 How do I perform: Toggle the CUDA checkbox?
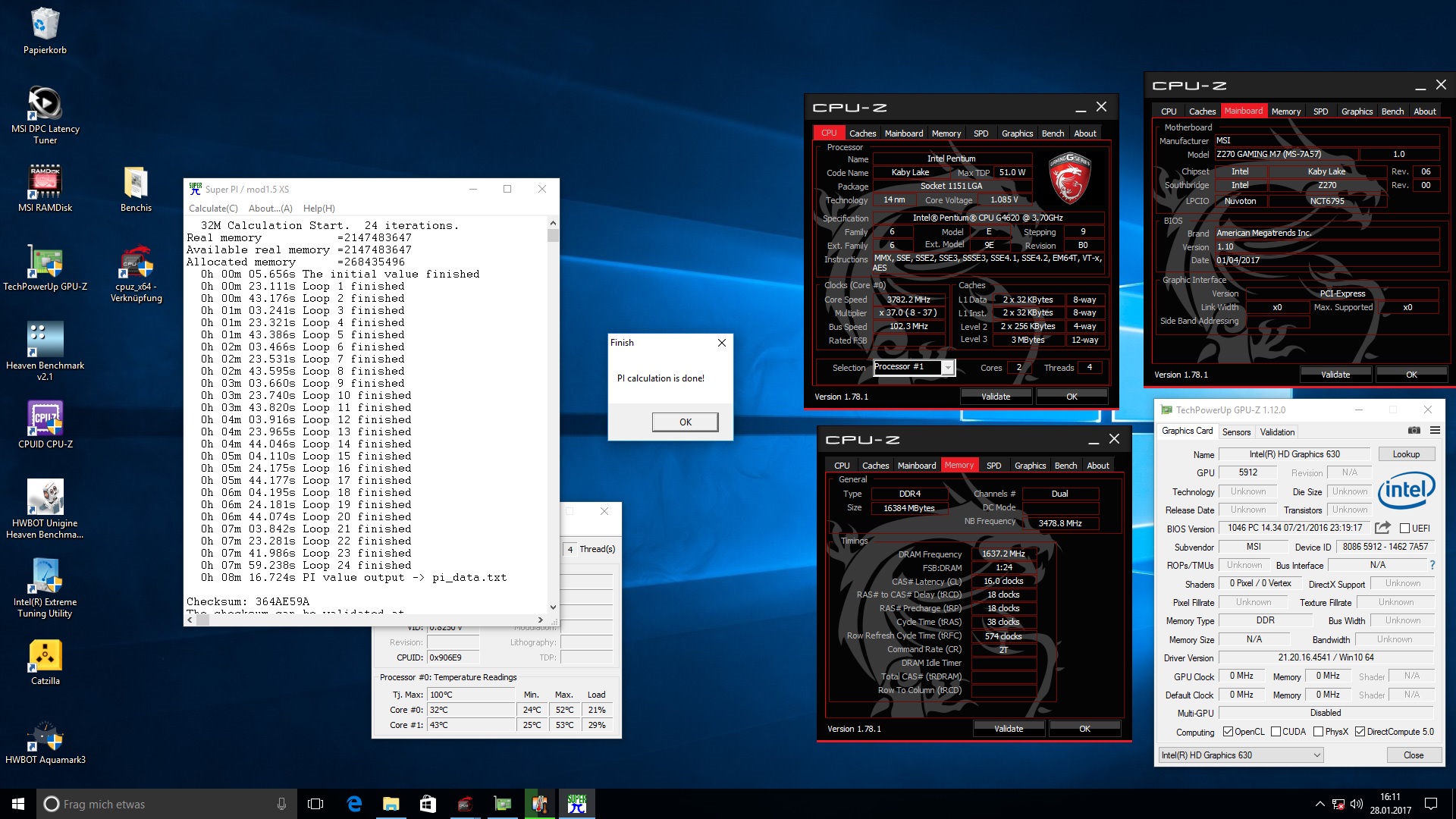[1276, 732]
